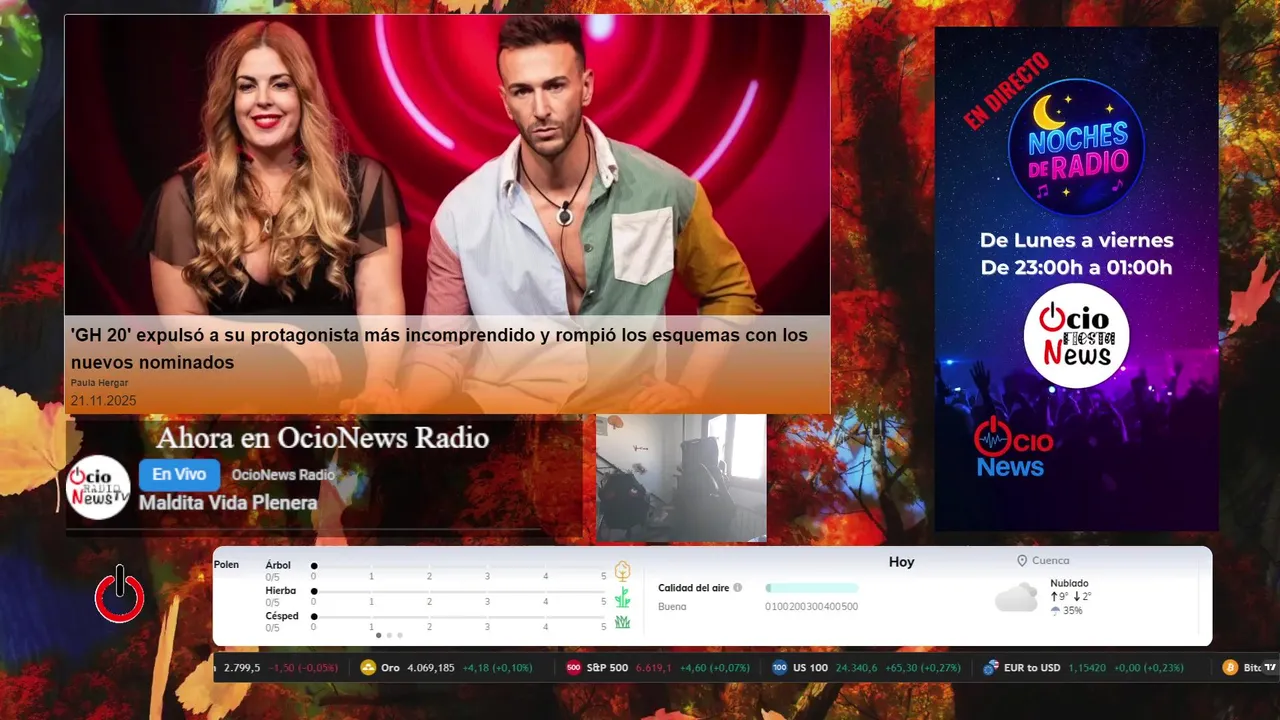Click the Árbol pollen level slider
The image size is (1280, 720).
[459, 566]
